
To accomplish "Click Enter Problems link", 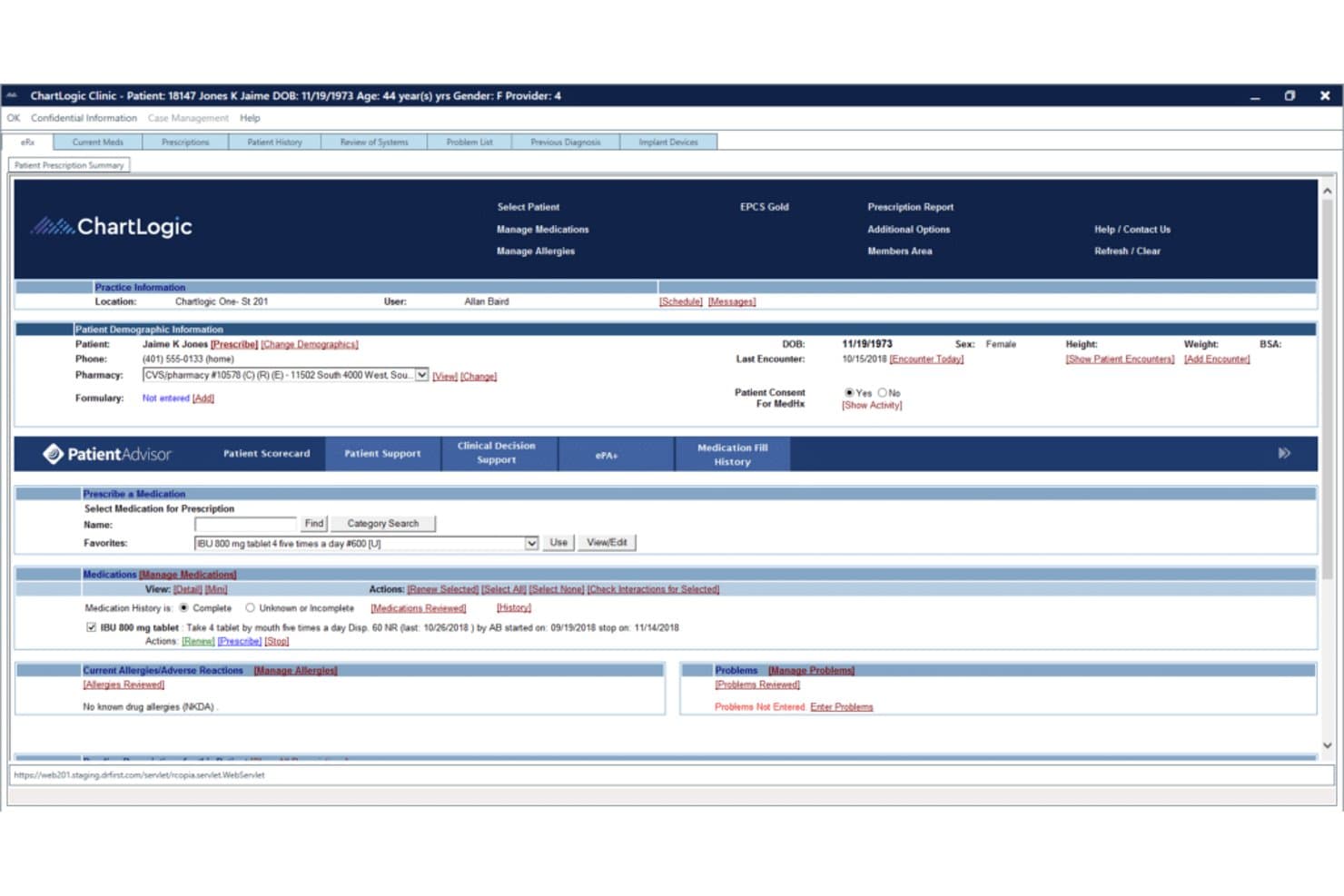I will coord(842,707).
